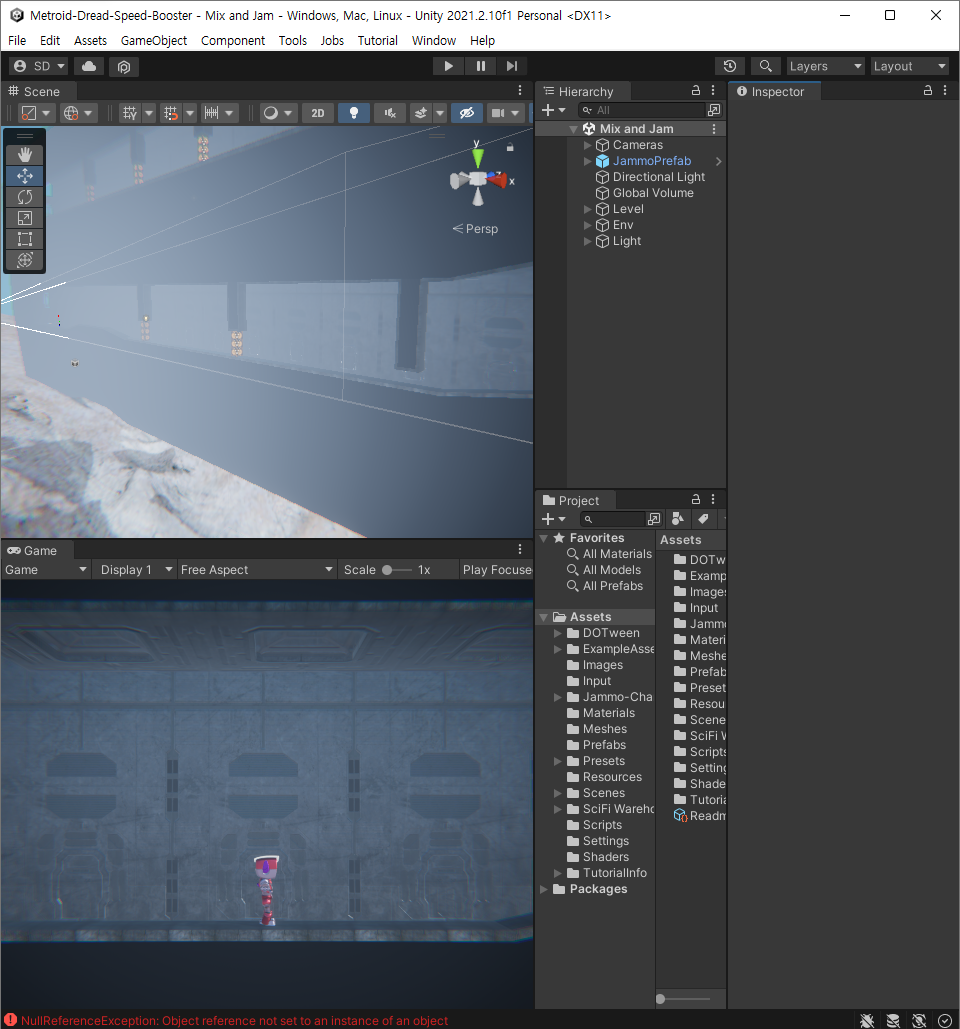
Task: Search by type in Project panel
Action: coord(678,519)
